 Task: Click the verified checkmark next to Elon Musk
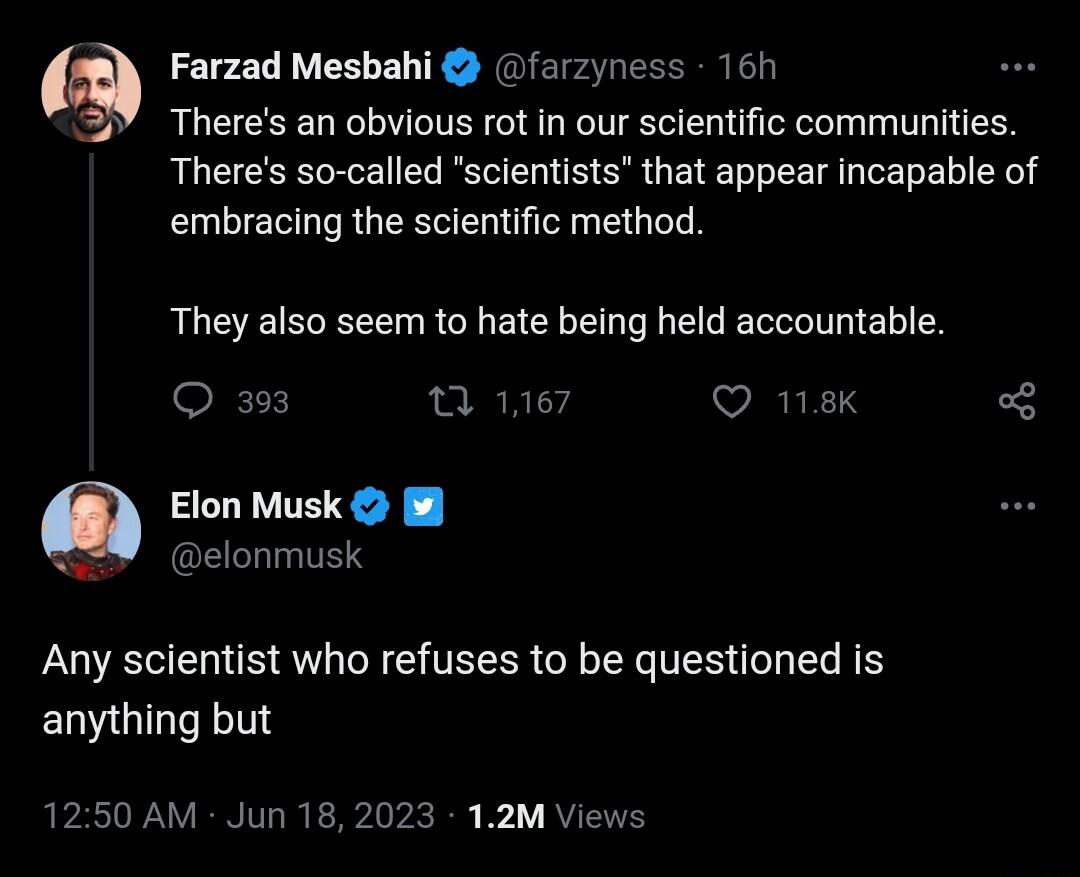369,505
